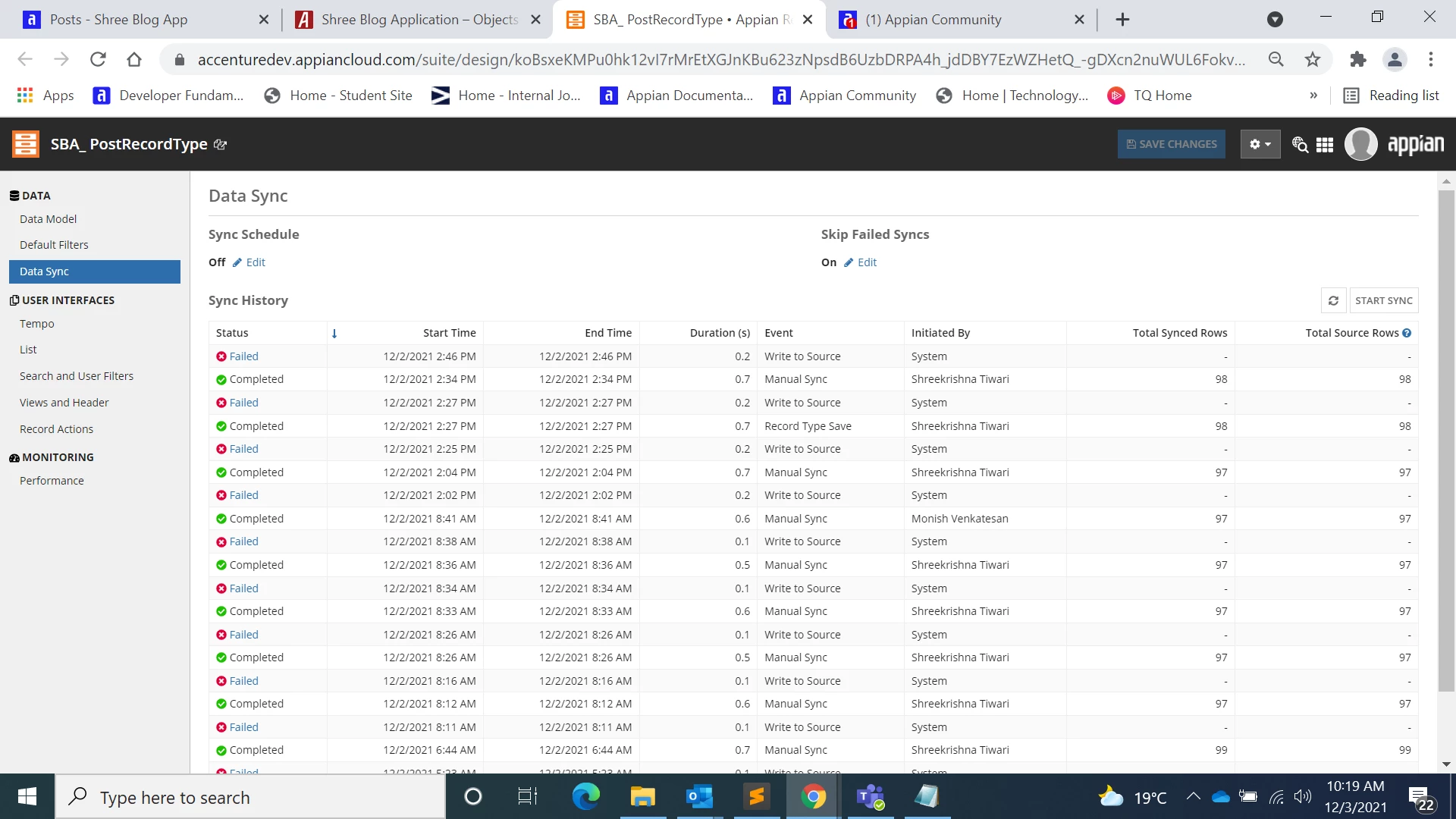This screenshot has width=1456, height=819.
Task: Open the Data Model section
Action: (x=49, y=219)
